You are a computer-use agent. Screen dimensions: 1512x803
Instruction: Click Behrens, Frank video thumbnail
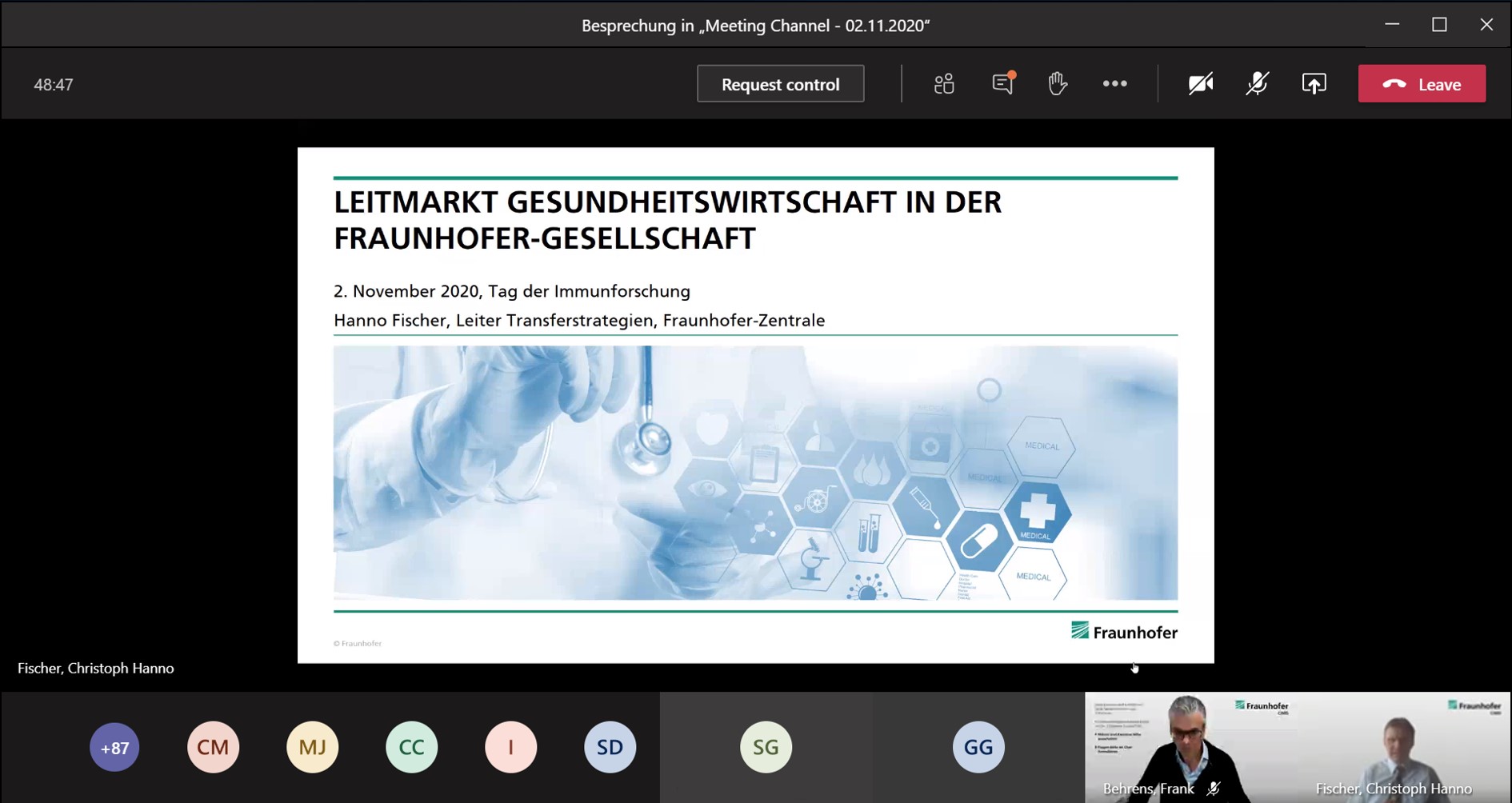click(x=1191, y=747)
